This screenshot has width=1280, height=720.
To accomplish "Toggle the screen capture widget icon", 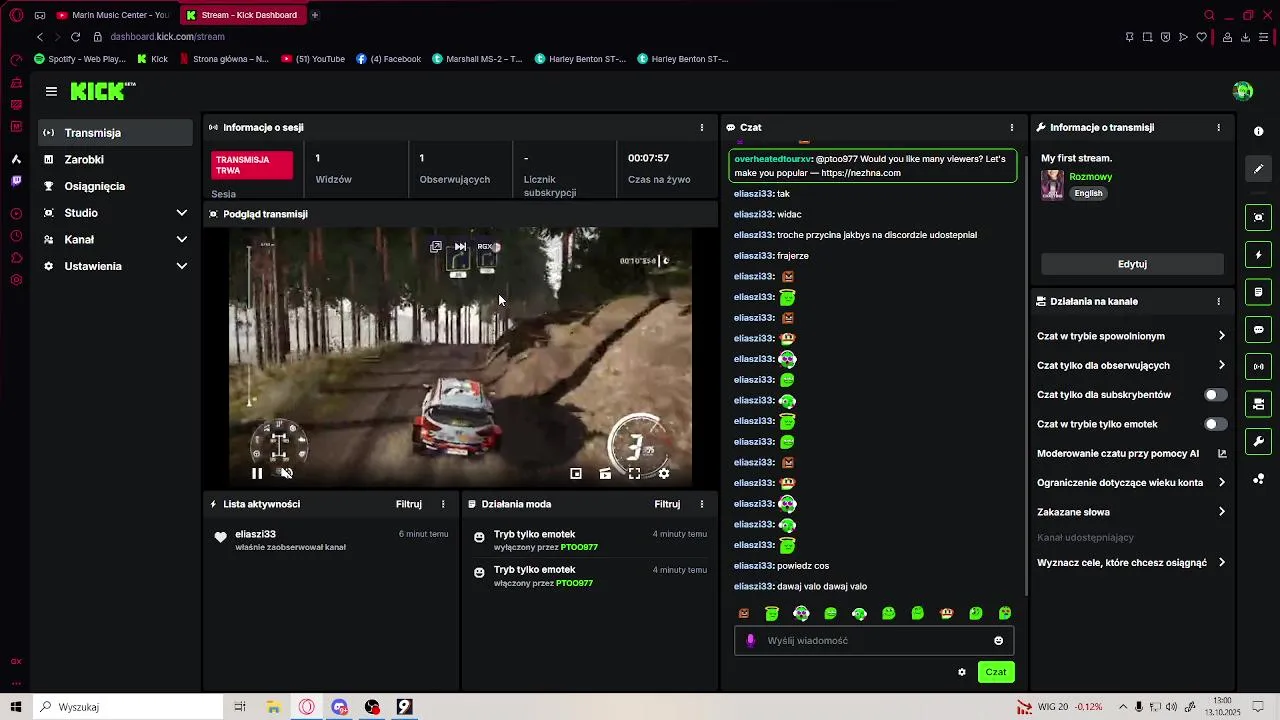I will tap(1258, 217).
